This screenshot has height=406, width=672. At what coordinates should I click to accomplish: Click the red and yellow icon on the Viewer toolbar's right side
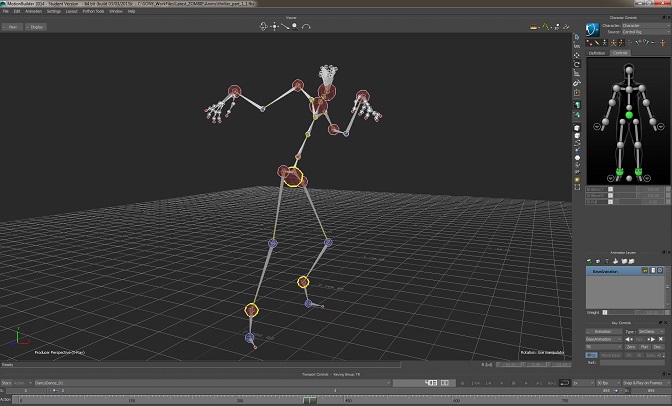[x=534, y=27]
